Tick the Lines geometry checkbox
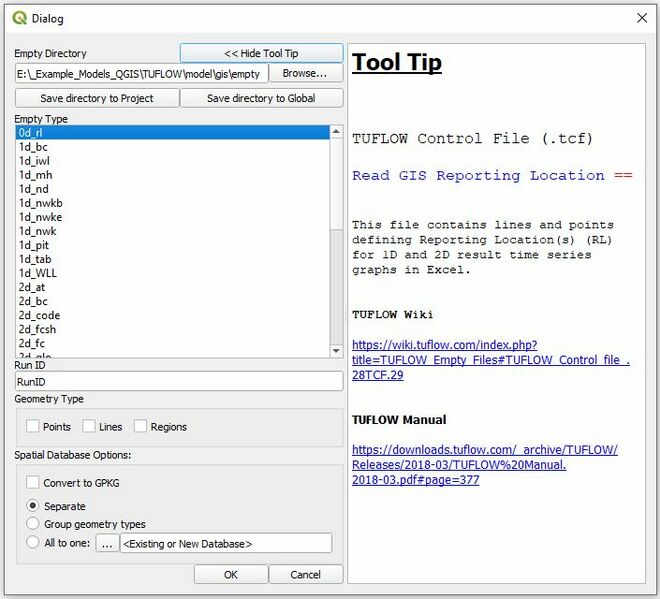 pyautogui.click(x=89, y=427)
